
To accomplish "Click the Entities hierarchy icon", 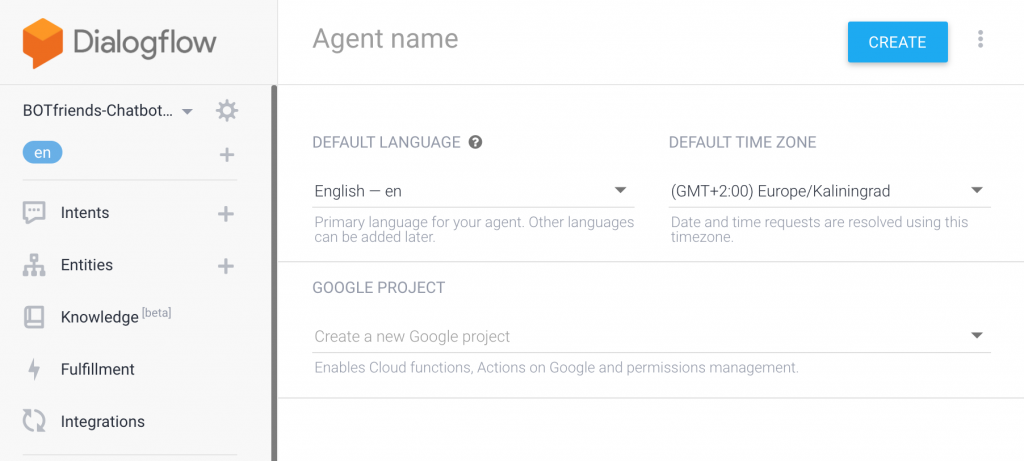I will (34, 265).
